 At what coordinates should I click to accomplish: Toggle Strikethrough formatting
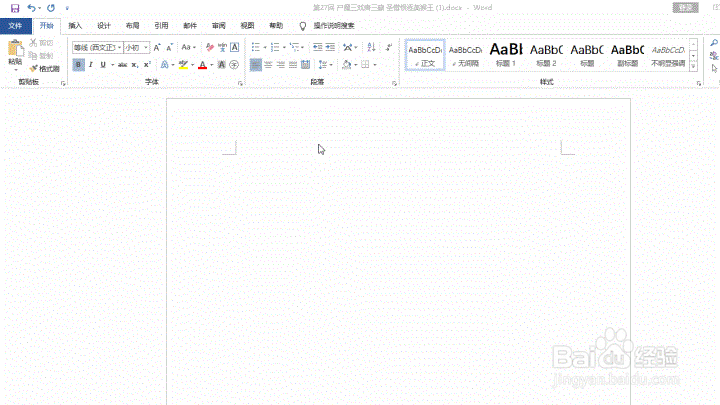pos(122,65)
